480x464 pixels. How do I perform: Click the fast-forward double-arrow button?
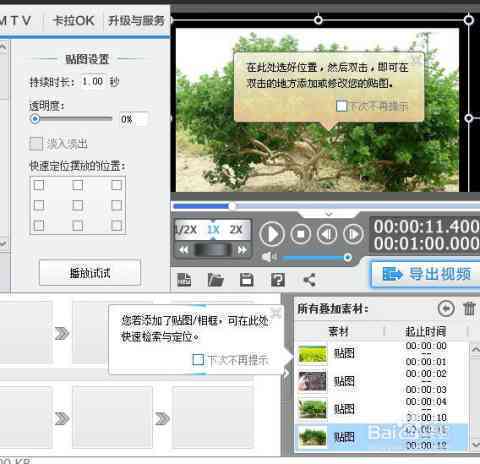click(x=242, y=250)
